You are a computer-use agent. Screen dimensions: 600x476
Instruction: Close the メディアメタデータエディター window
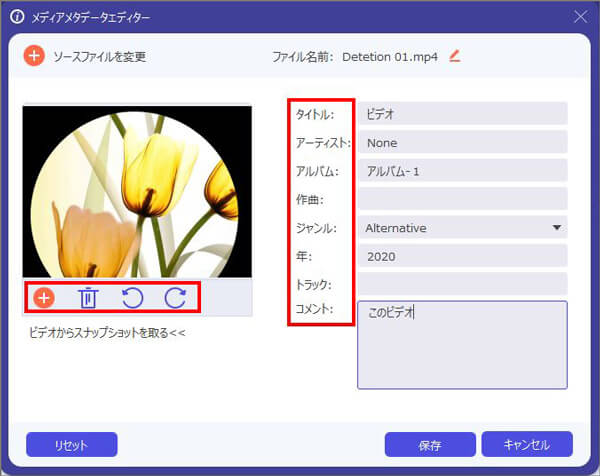pos(580,16)
